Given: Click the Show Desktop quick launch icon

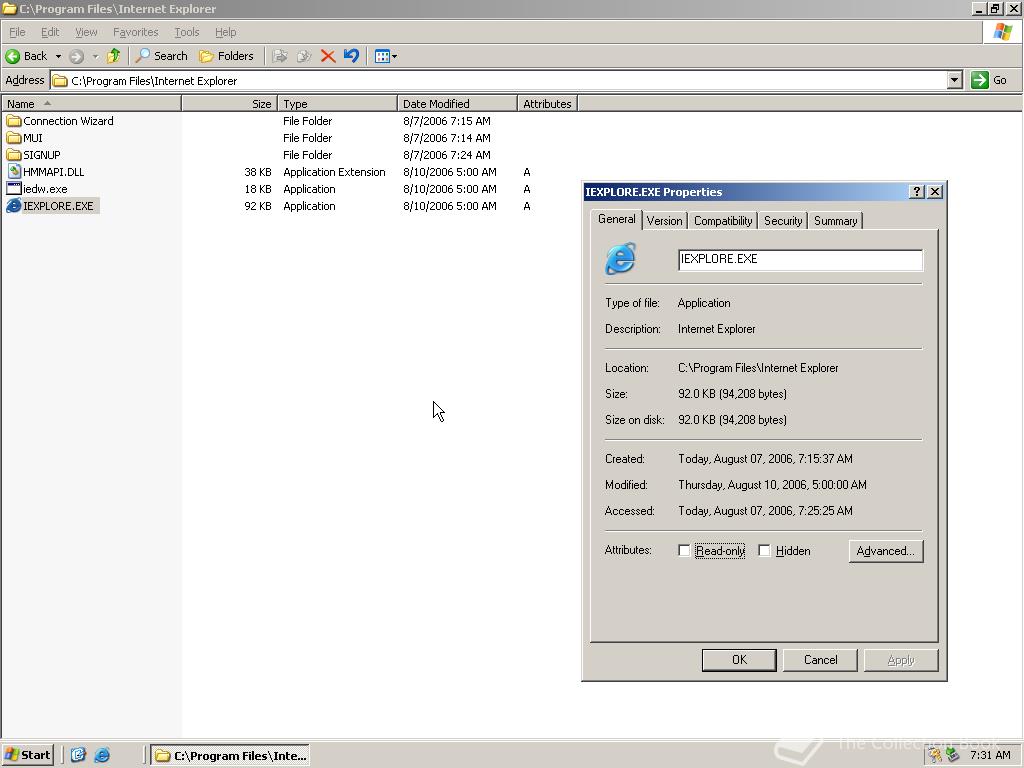Looking at the screenshot, I should [x=78, y=755].
